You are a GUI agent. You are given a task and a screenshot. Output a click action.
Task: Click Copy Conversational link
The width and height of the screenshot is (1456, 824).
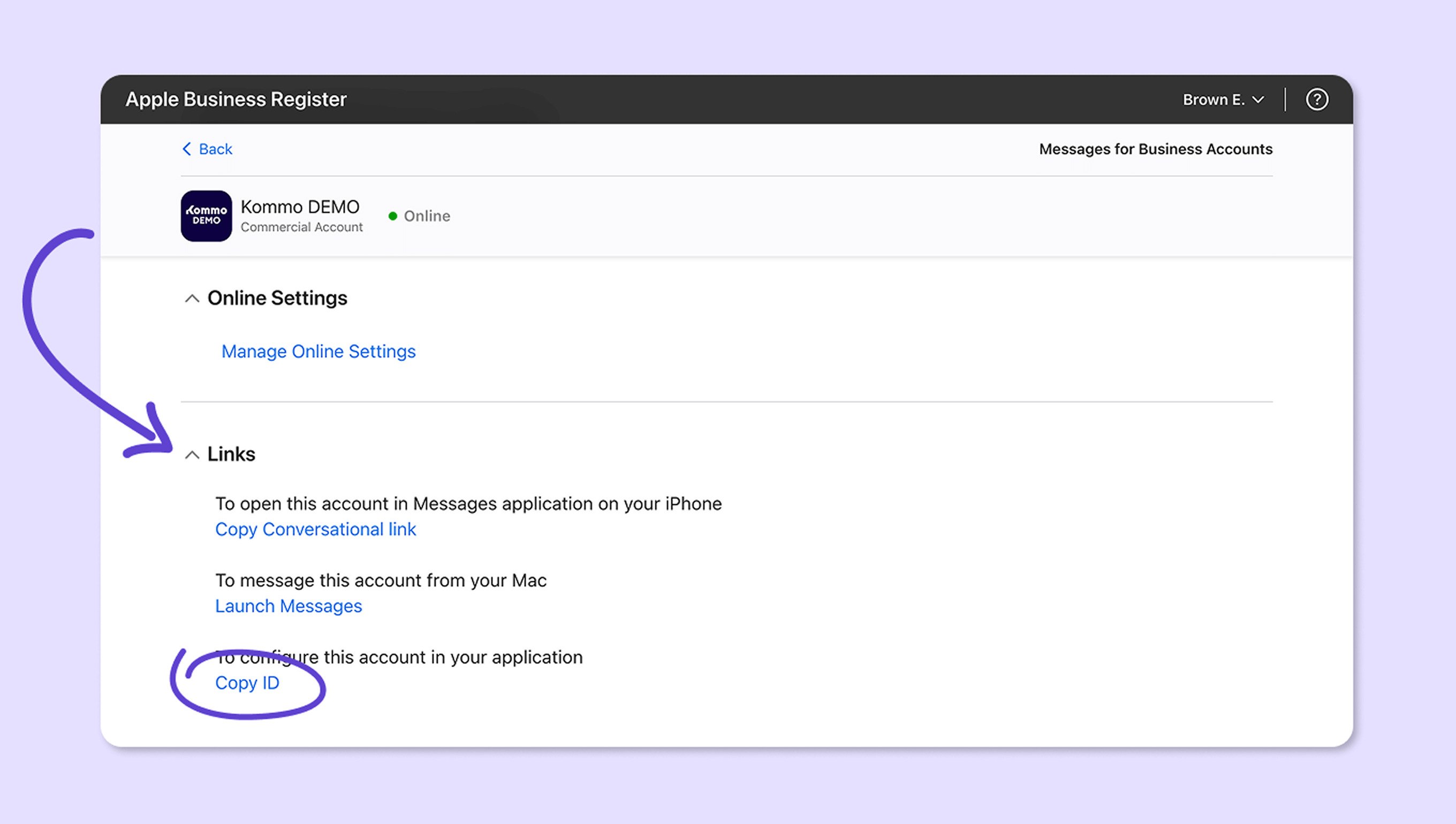click(315, 529)
